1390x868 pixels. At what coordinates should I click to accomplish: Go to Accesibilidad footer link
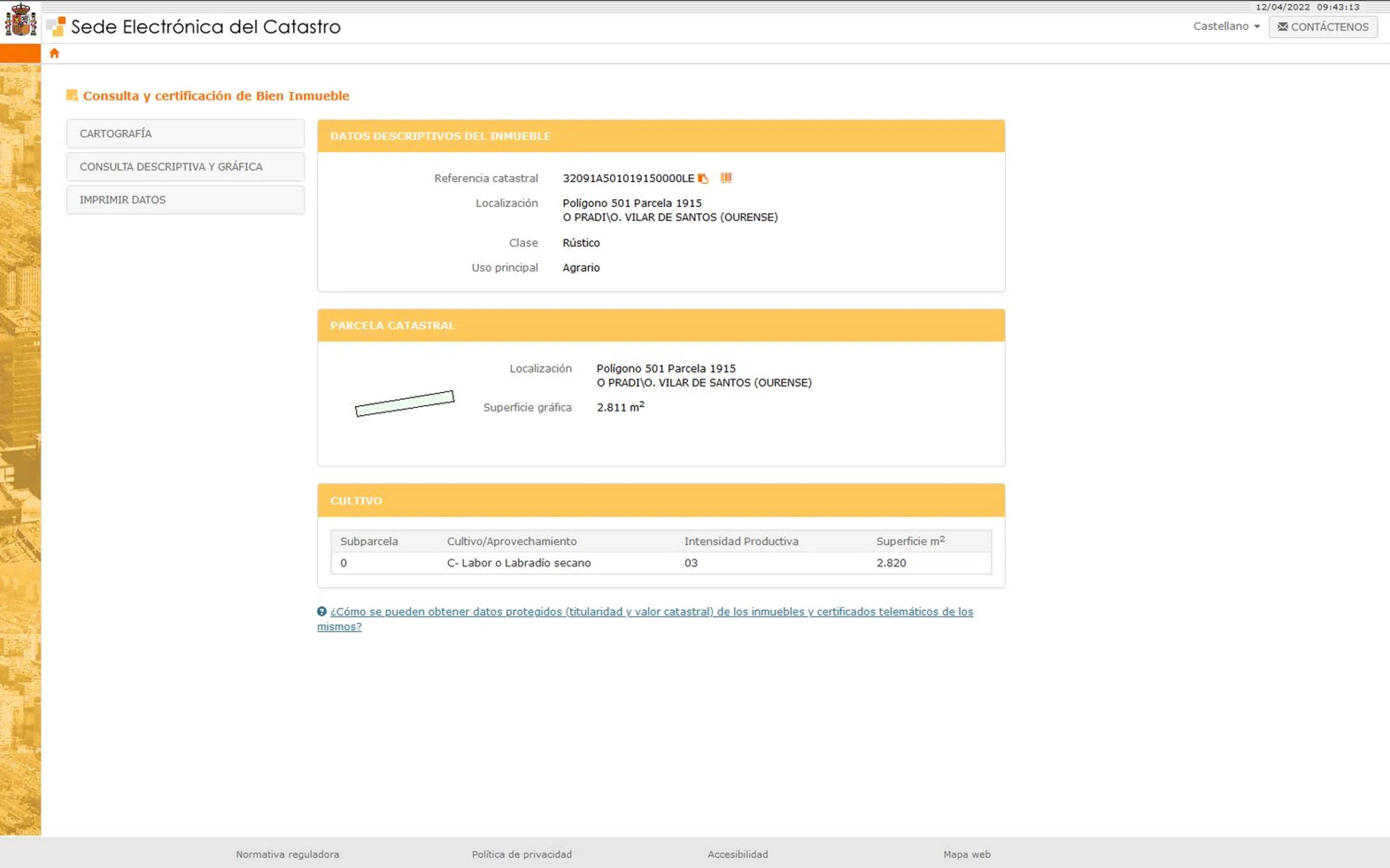pos(737,854)
